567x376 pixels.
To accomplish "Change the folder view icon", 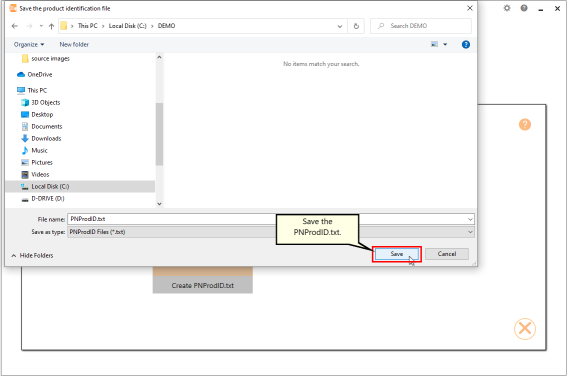I will (434, 44).
